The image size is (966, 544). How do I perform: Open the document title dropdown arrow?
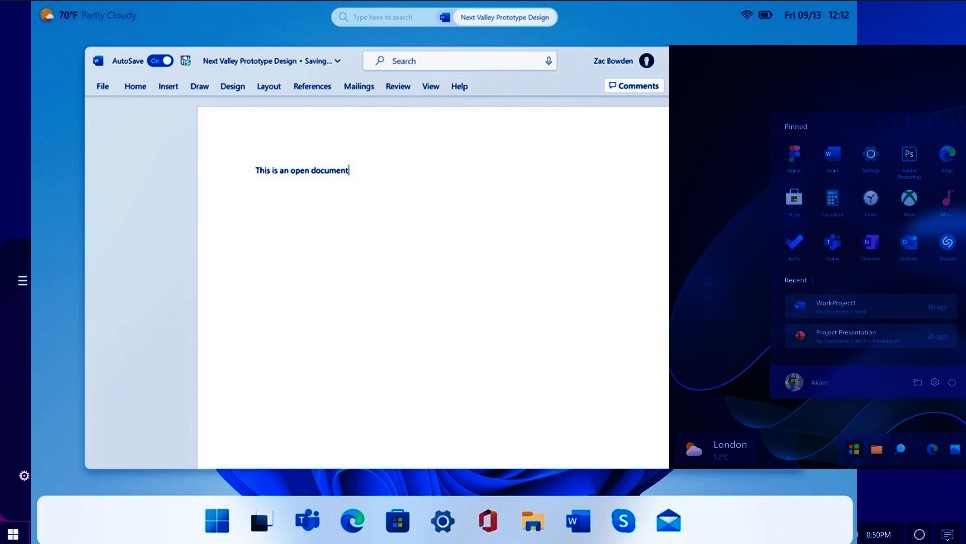pos(338,61)
